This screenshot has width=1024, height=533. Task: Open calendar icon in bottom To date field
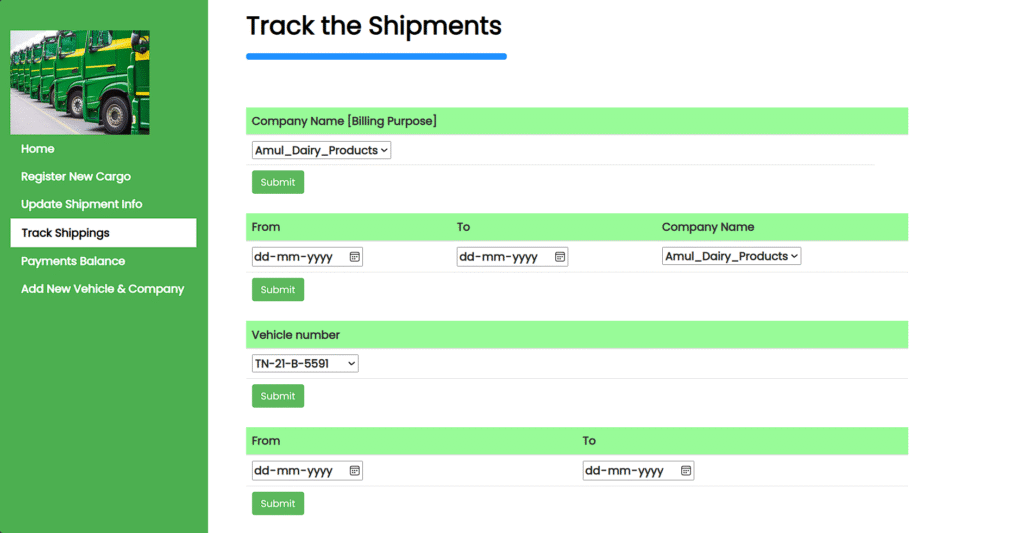(686, 470)
